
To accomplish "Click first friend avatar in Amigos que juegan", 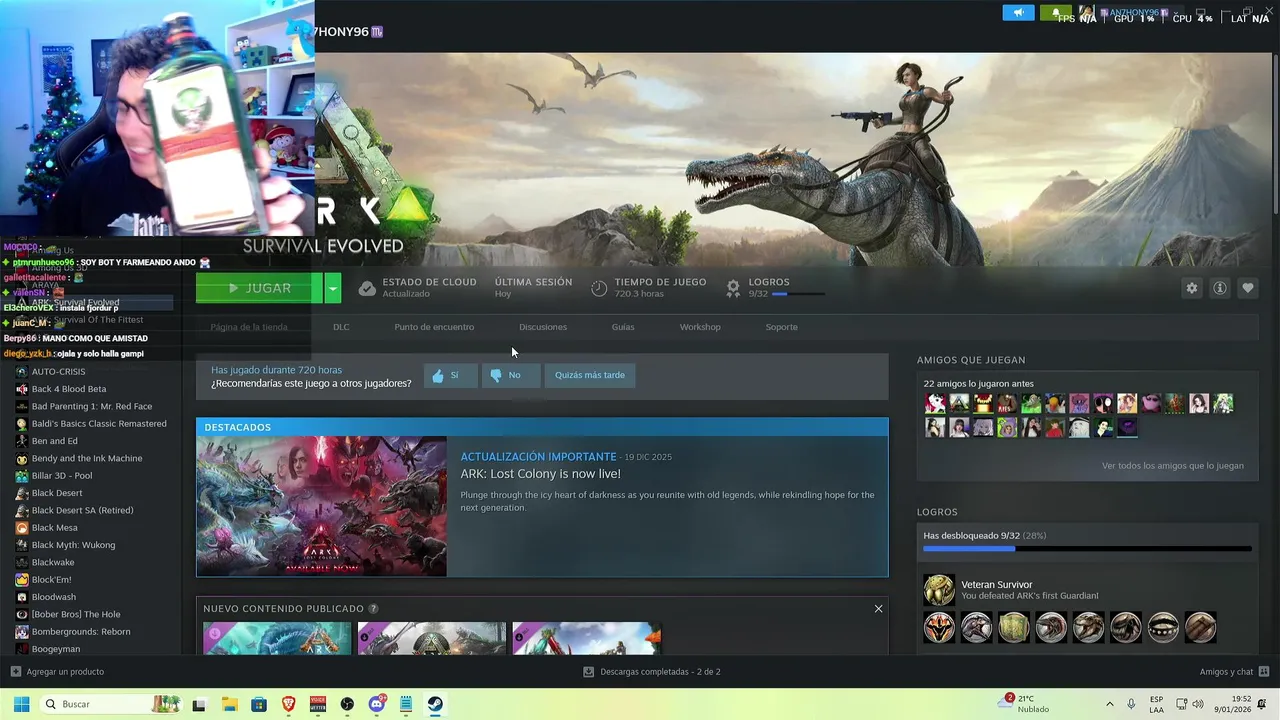I will click(935, 404).
